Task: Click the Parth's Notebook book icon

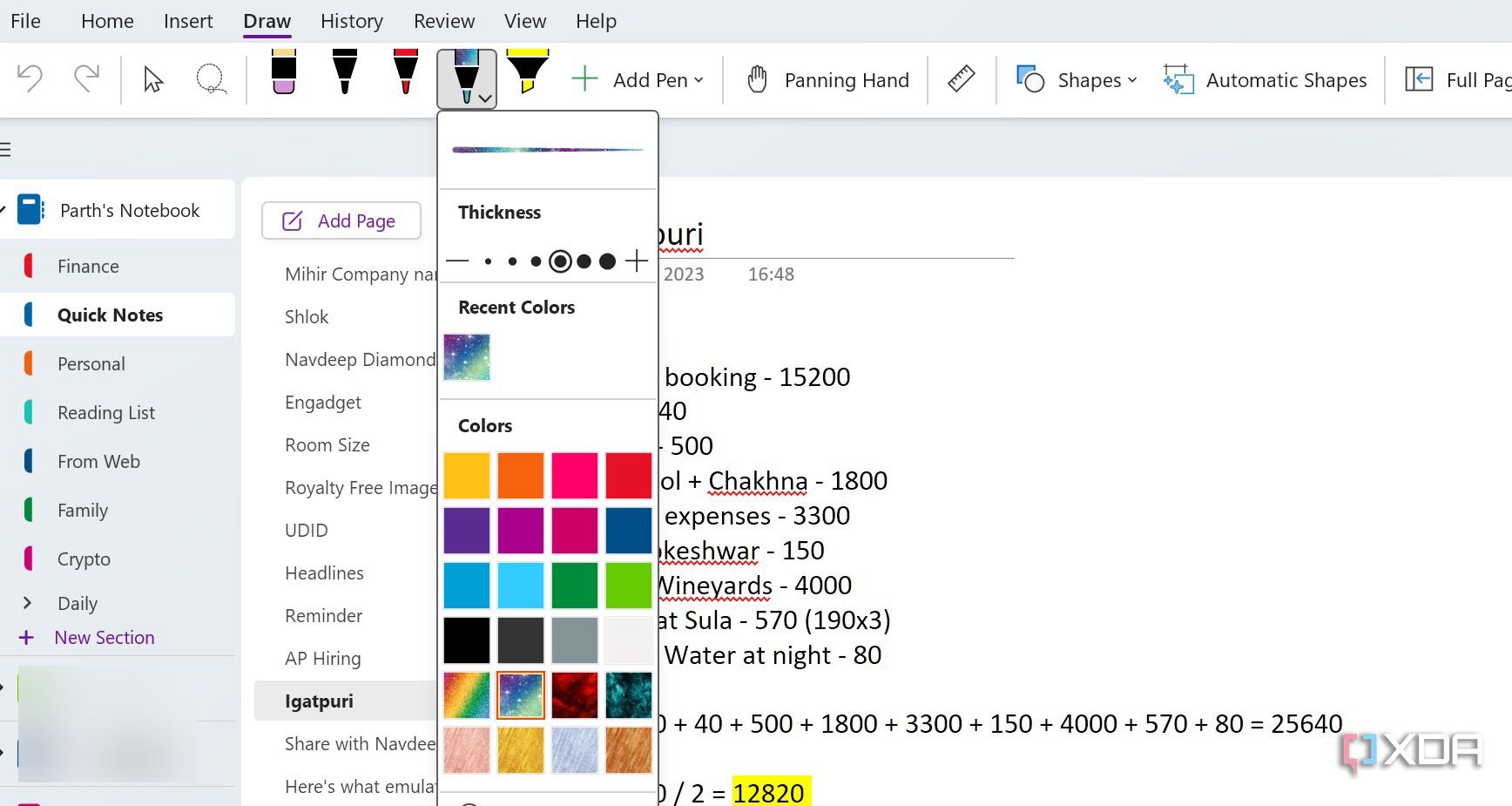Action: (31, 210)
